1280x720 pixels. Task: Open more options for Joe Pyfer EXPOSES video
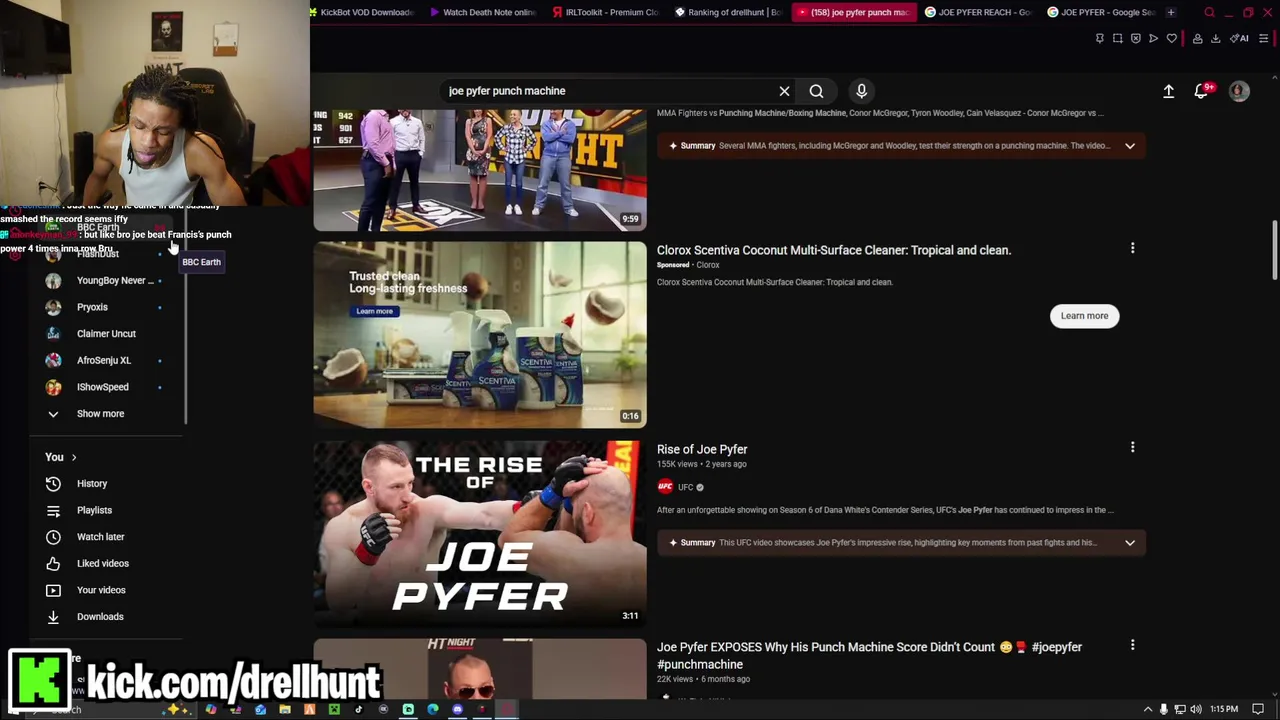1132,645
